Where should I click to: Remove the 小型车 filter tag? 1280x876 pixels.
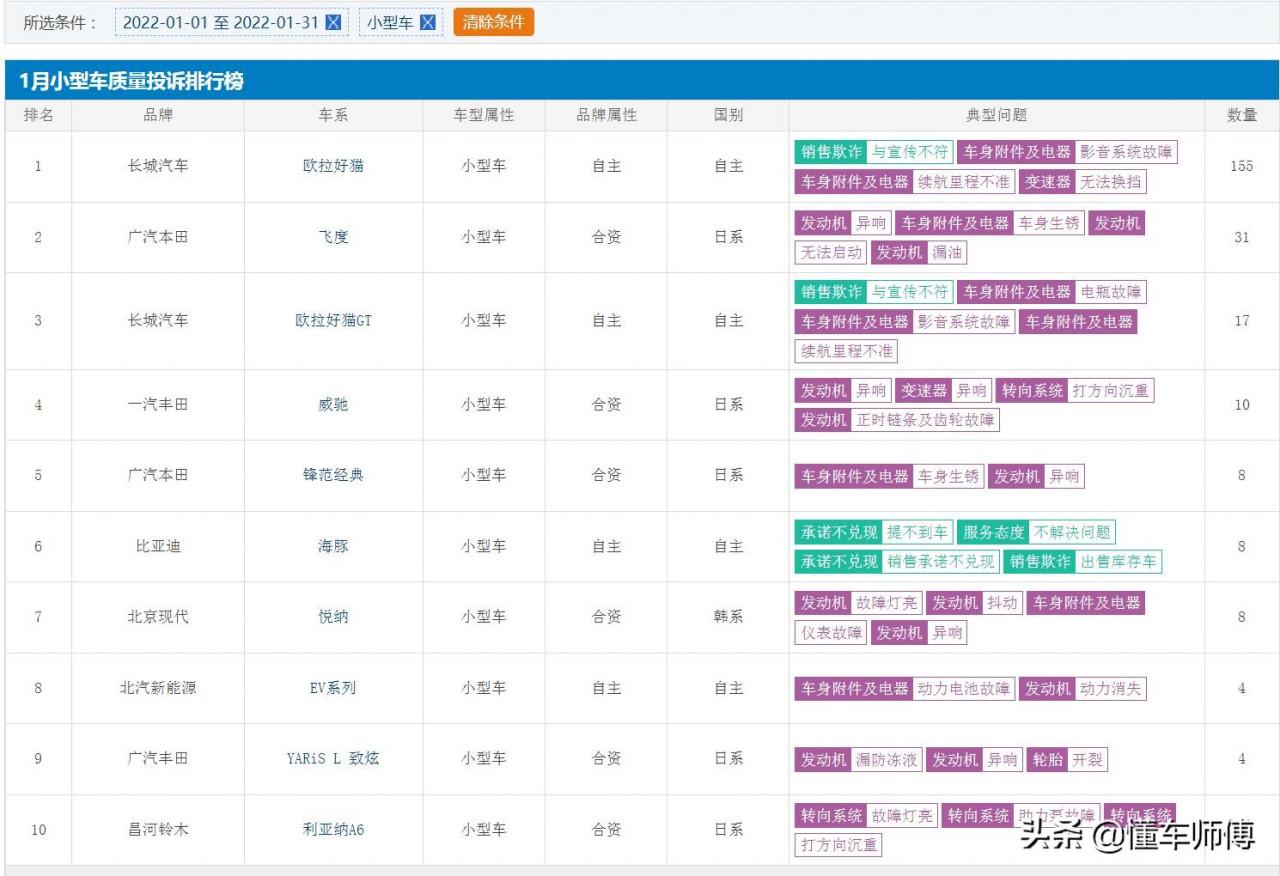pos(427,22)
